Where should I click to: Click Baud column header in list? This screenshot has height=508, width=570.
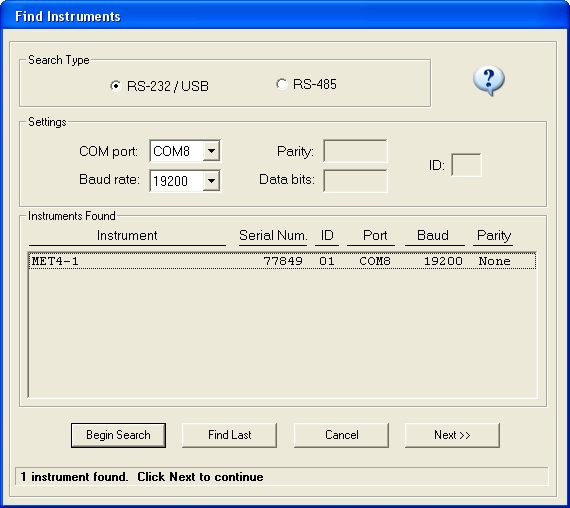[433, 236]
